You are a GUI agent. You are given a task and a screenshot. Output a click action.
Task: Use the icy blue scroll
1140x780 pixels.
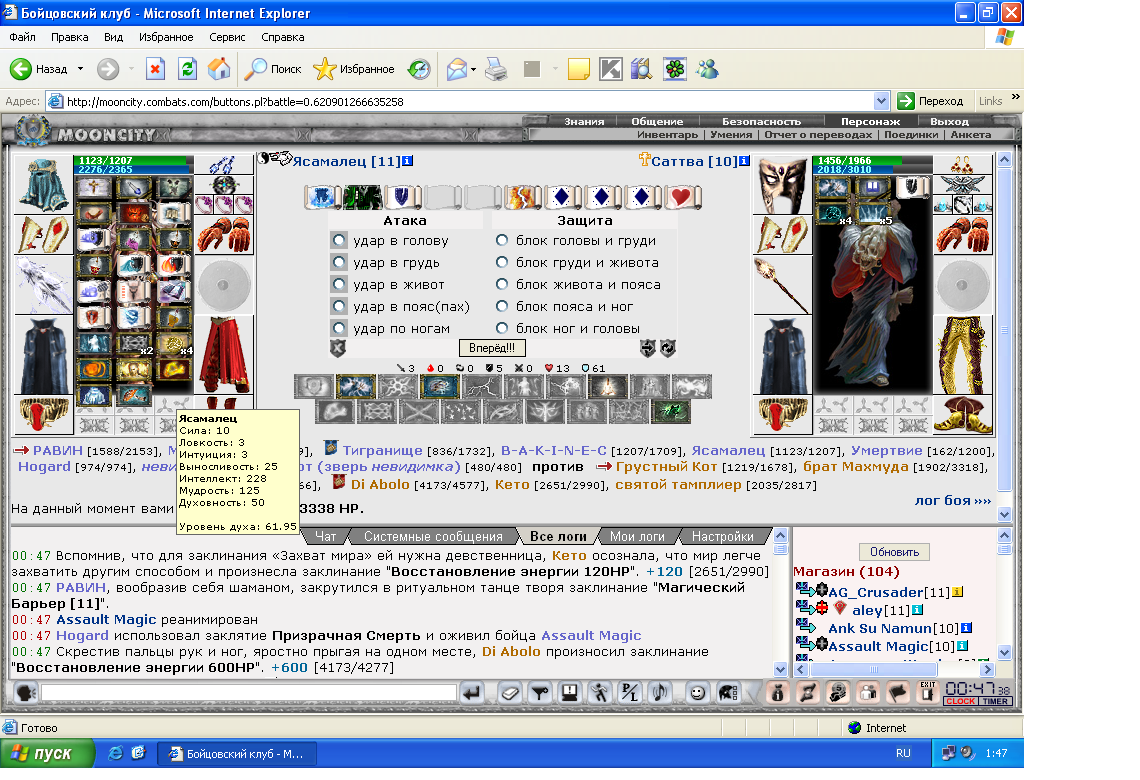[x=322, y=196]
